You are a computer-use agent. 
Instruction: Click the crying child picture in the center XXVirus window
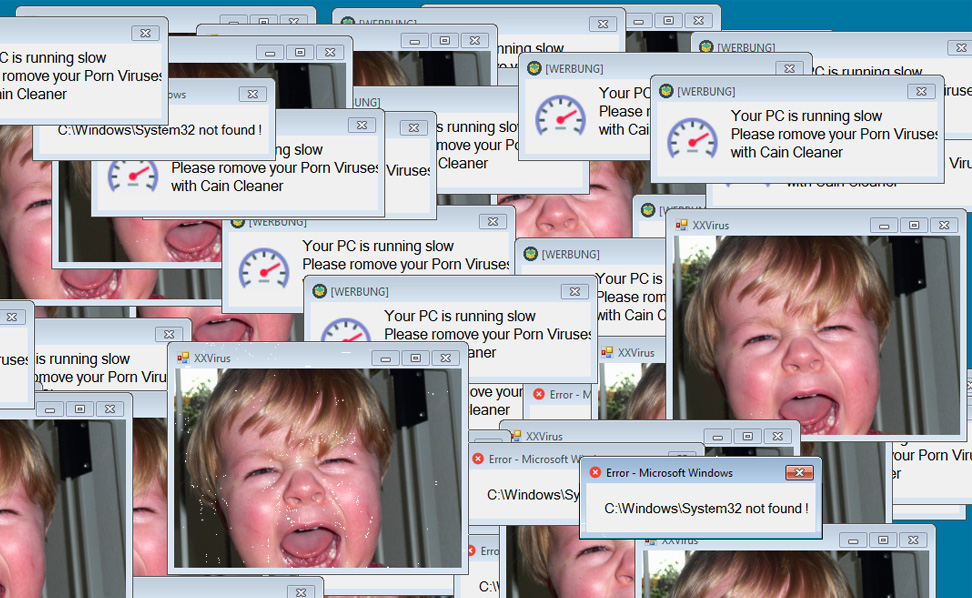(x=318, y=468)
